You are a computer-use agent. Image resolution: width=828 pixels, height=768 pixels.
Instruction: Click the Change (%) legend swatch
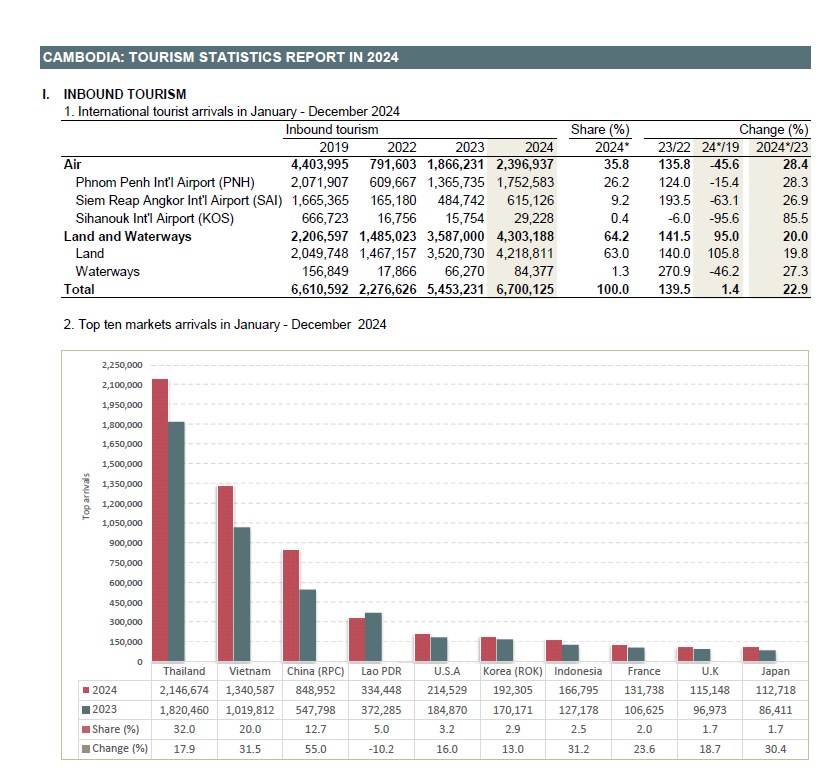tap(84, 749)
